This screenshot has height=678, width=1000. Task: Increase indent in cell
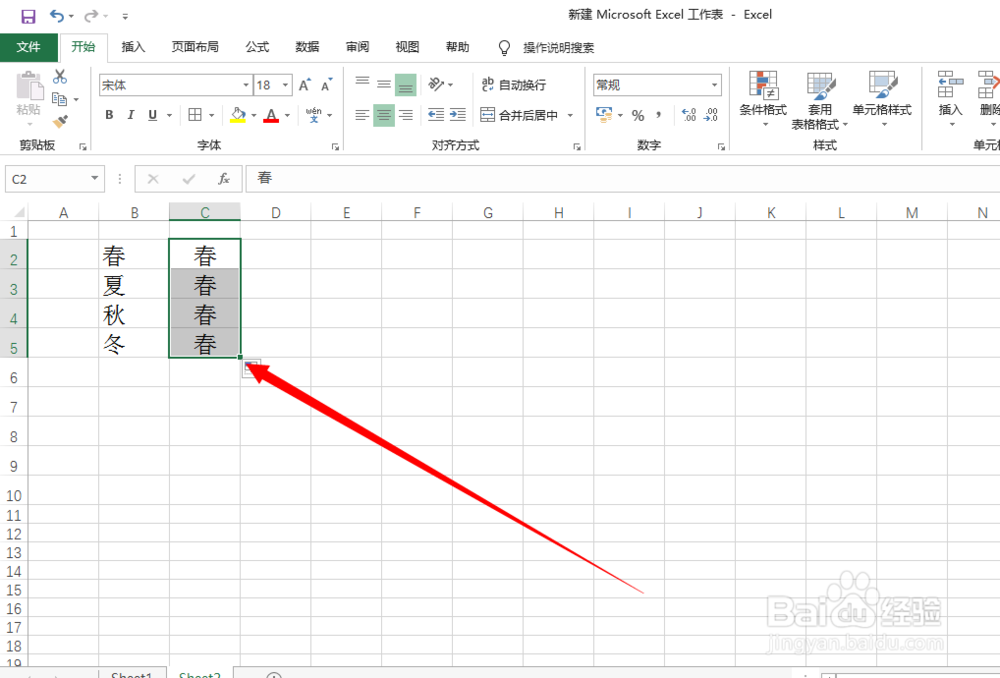[x=458, y=115]
